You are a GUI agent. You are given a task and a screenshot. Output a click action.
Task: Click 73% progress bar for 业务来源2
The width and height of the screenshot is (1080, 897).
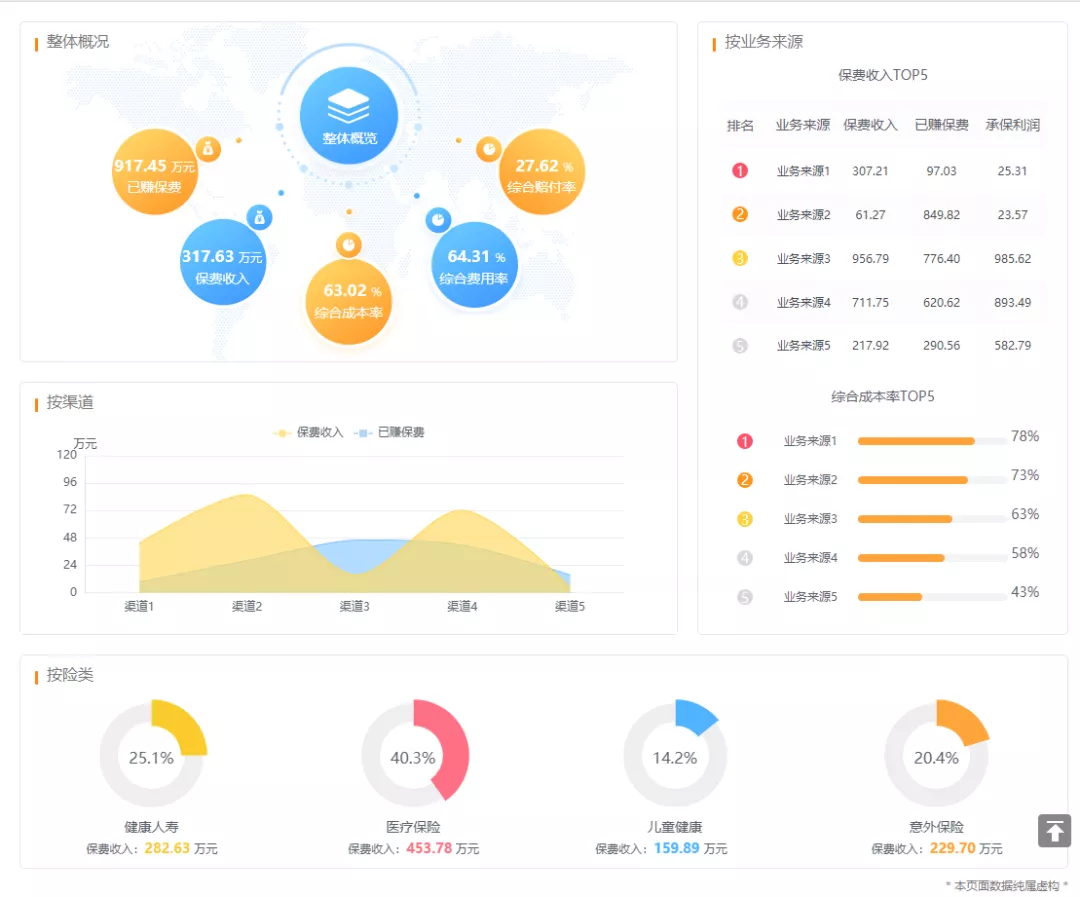point(932,480)
